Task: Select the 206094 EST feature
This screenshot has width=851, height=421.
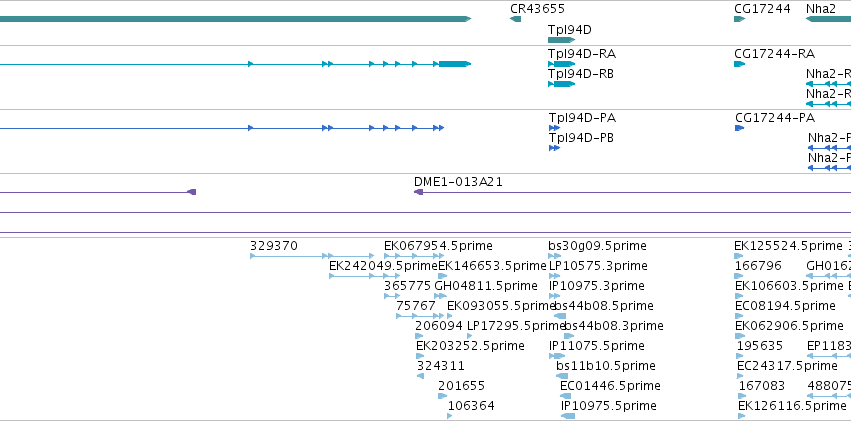Action: (419, 336)
